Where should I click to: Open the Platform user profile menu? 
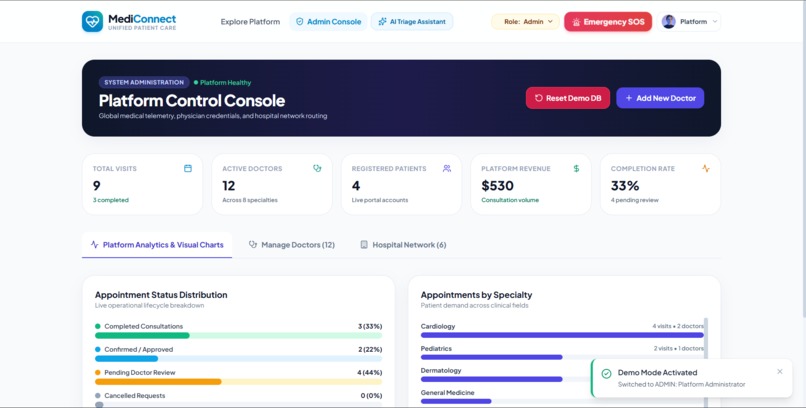pos(689,22)
